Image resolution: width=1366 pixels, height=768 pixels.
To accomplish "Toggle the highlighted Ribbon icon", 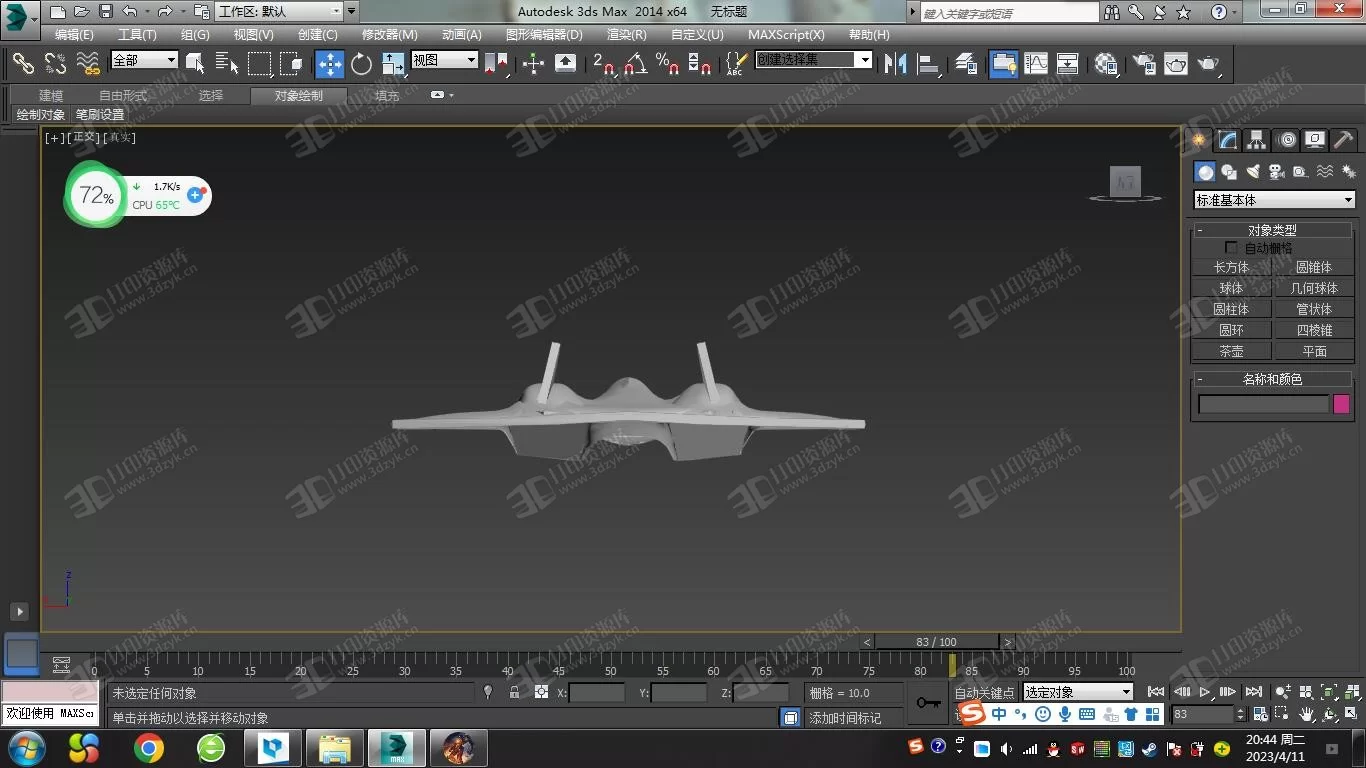I will pos(1004,63).
